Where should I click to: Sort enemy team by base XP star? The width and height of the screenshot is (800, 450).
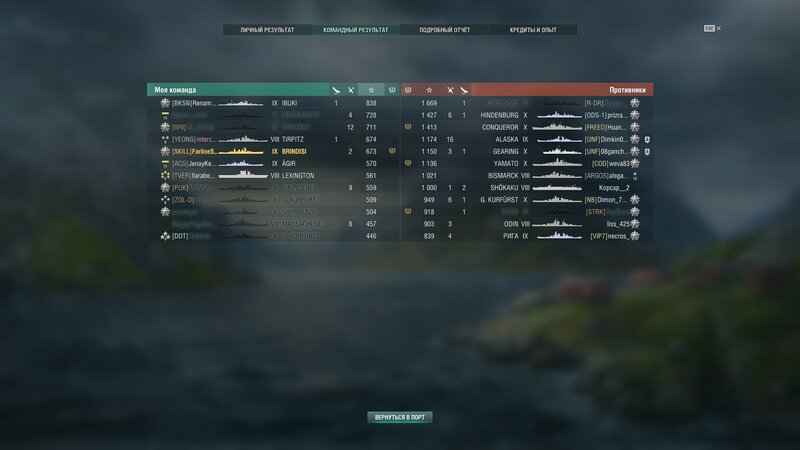pyautogui.click(x=429, y=90)
